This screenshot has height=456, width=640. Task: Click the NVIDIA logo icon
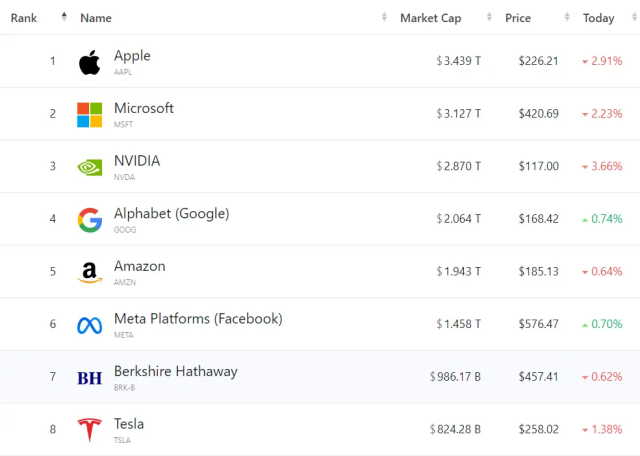click(90, 167)
